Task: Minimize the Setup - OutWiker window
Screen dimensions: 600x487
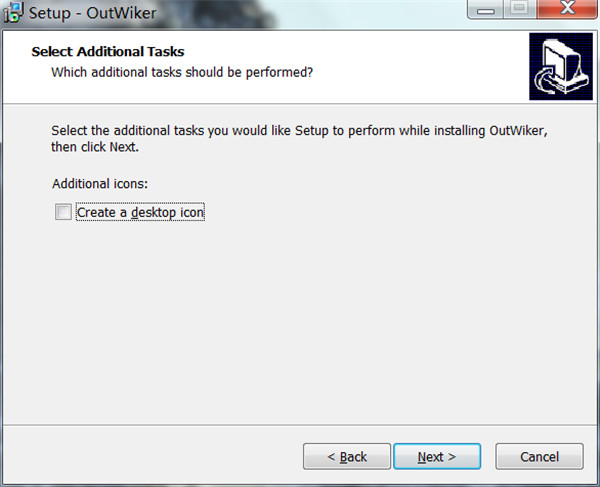Action: click(486, 9)
